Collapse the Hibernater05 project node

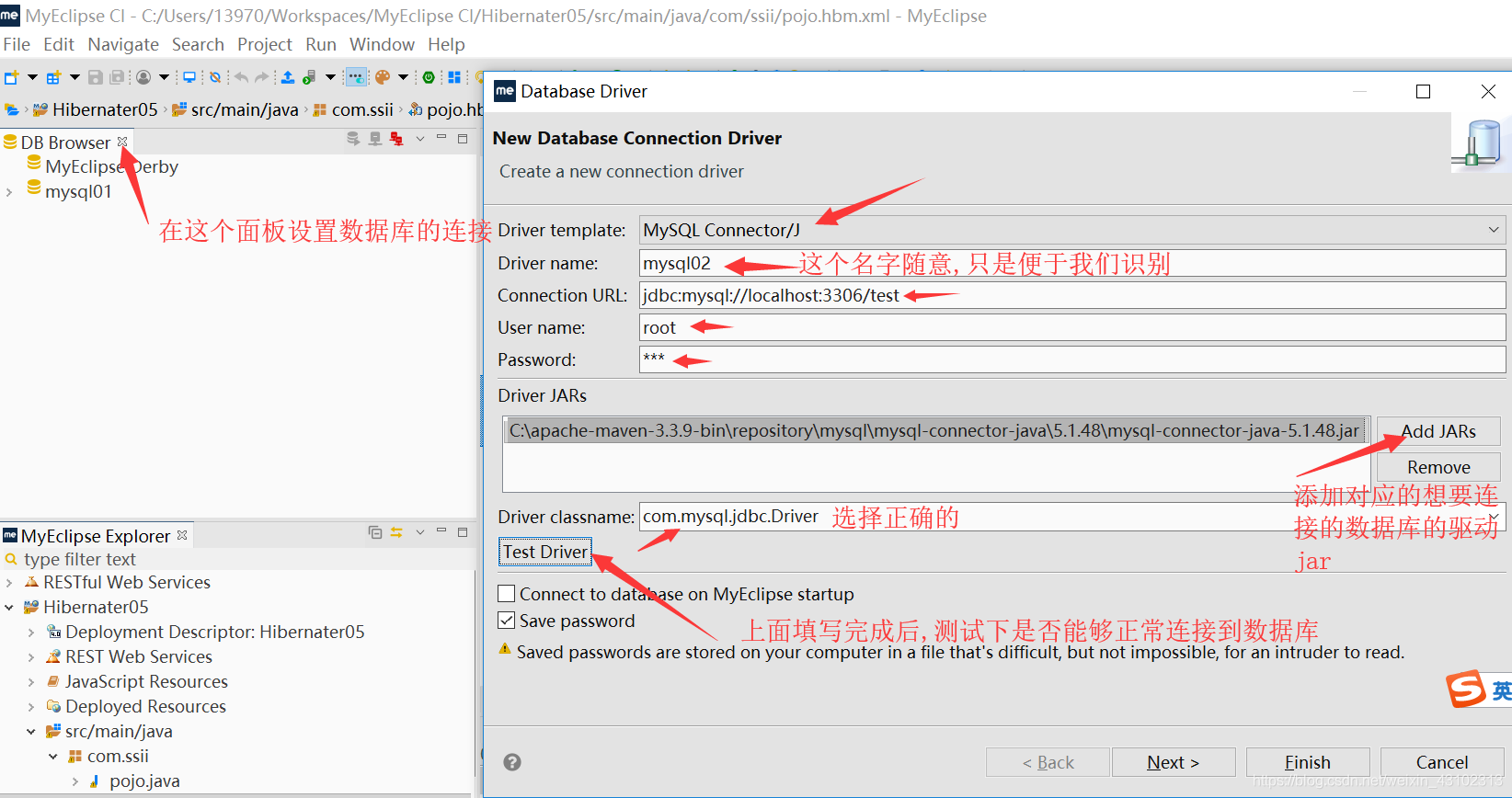click(x=9, y=608)
